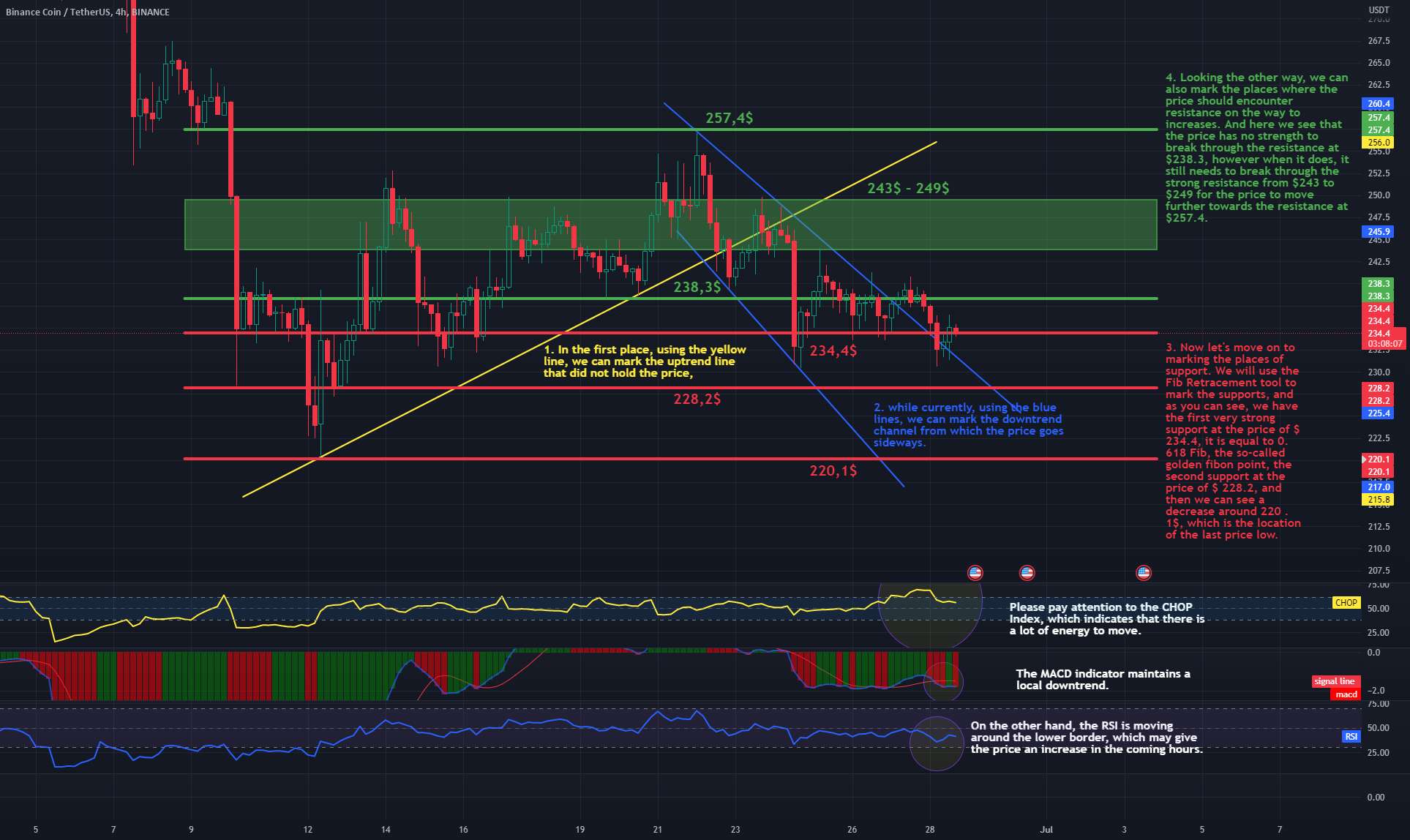Click the '243$ - 249$' zone label
This screenshot has width=1410, height=840.
[x=908, y=188]
